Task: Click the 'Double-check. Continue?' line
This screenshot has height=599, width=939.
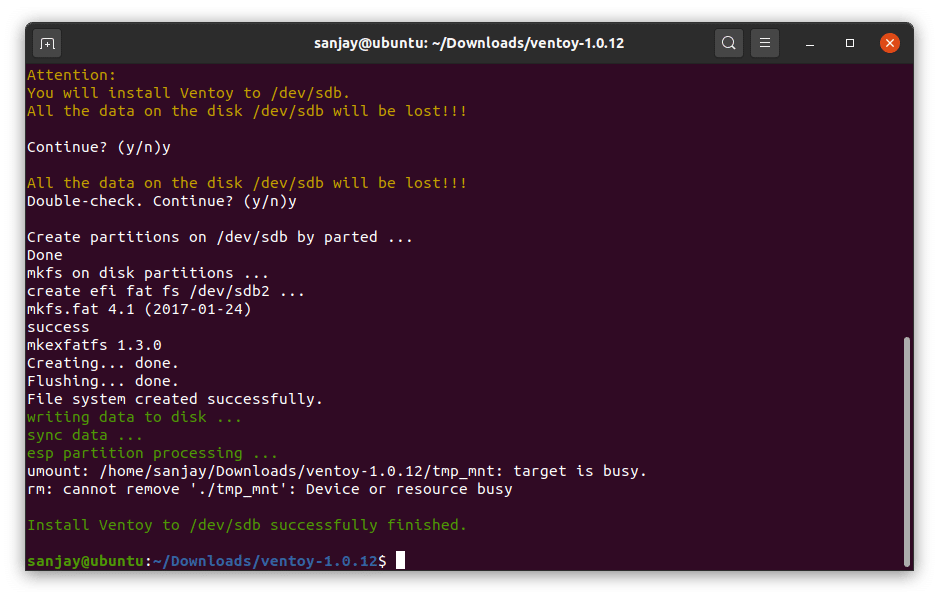Action: pyautogui.click(x=161, y=201)
